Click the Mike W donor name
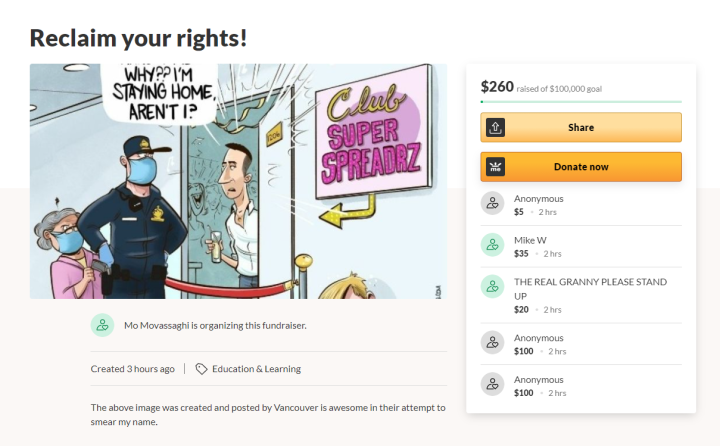Screen dimensions: 720x446 530,240
